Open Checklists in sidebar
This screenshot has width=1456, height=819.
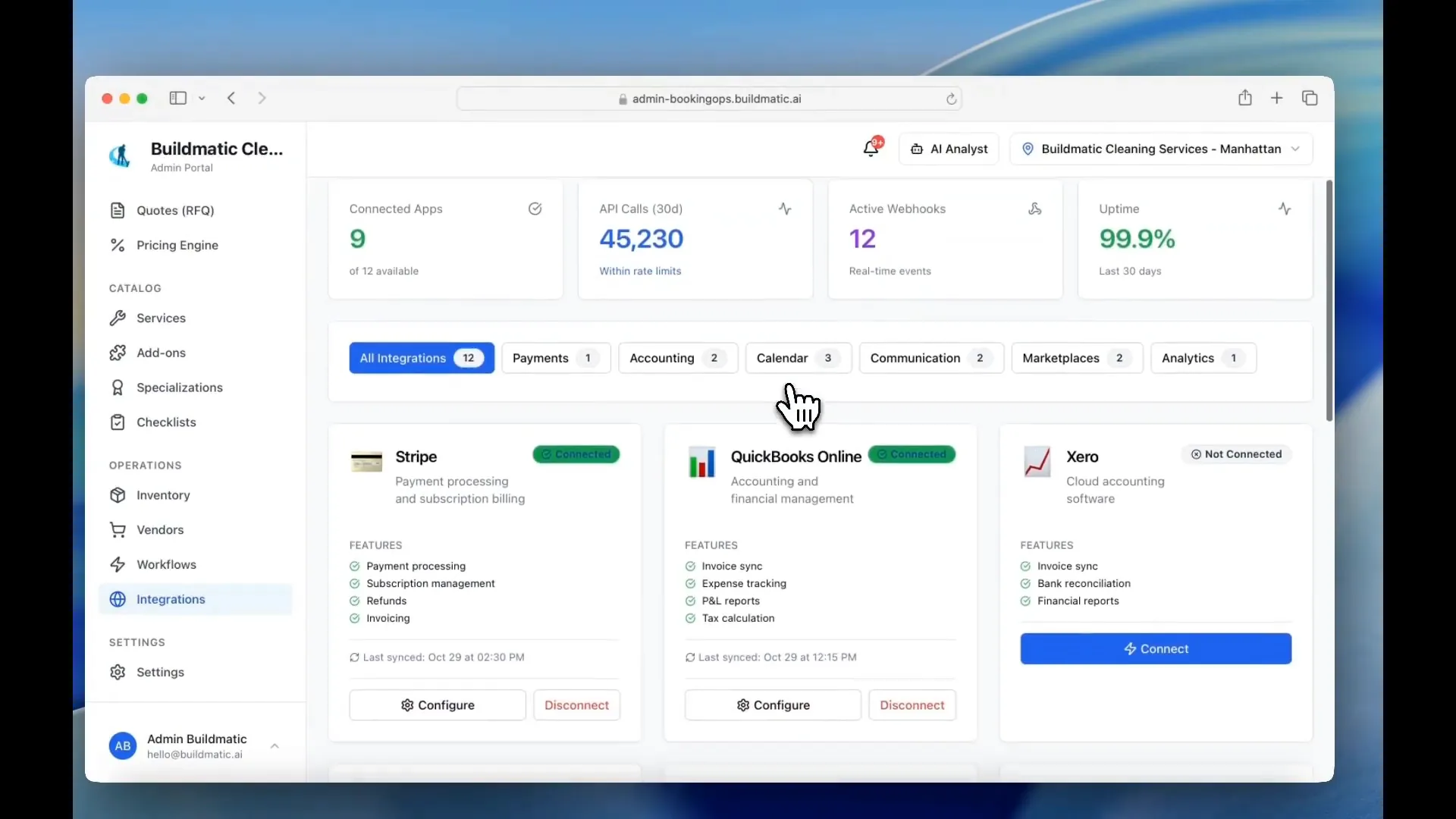click(195, 422)
